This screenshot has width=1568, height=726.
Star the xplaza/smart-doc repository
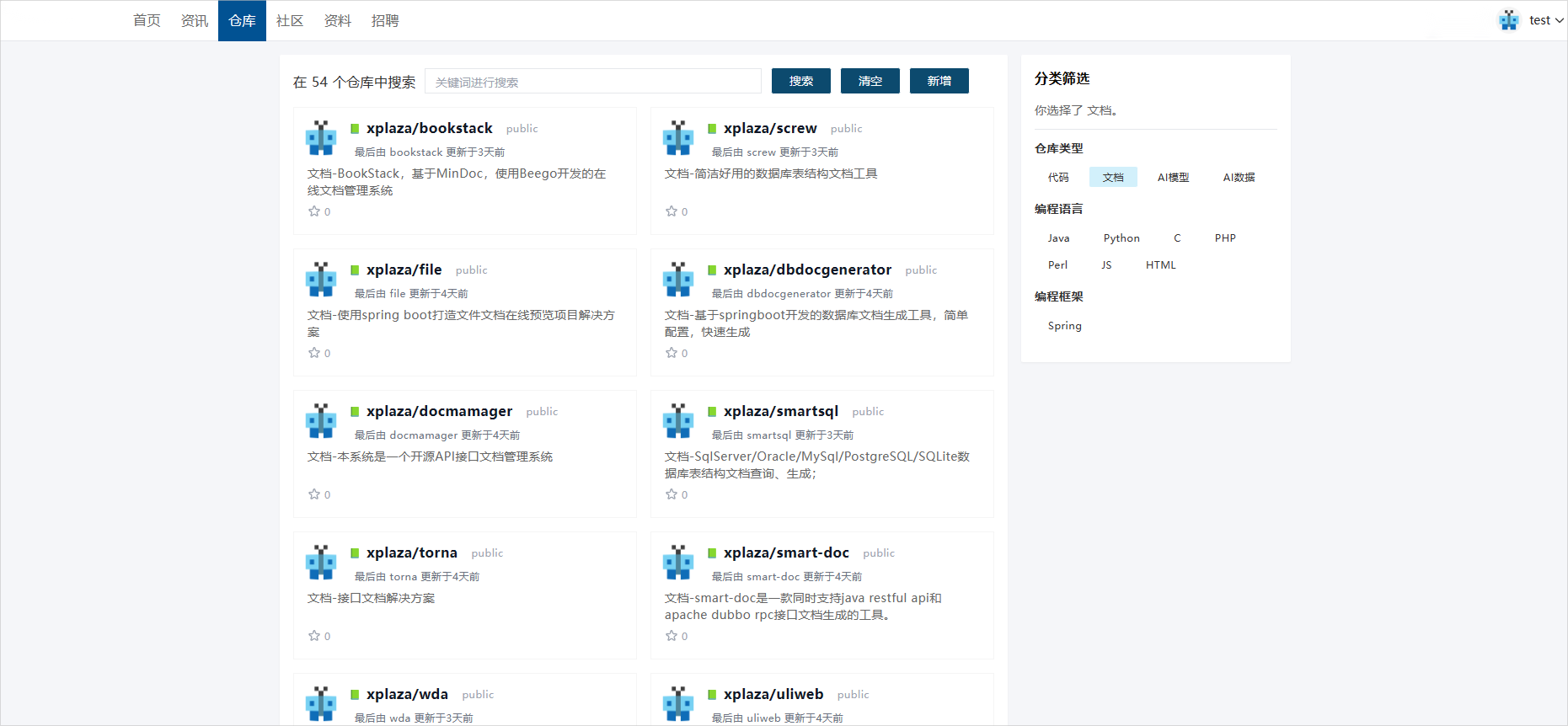point(672,636)
